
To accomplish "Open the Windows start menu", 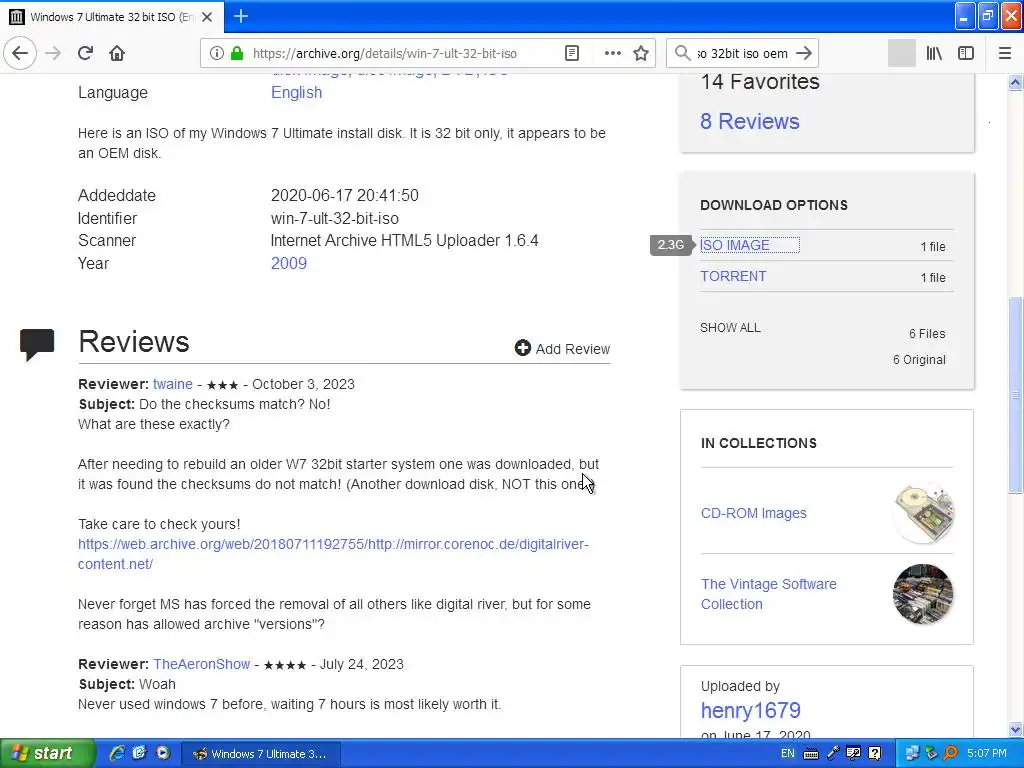I will 46,753.
